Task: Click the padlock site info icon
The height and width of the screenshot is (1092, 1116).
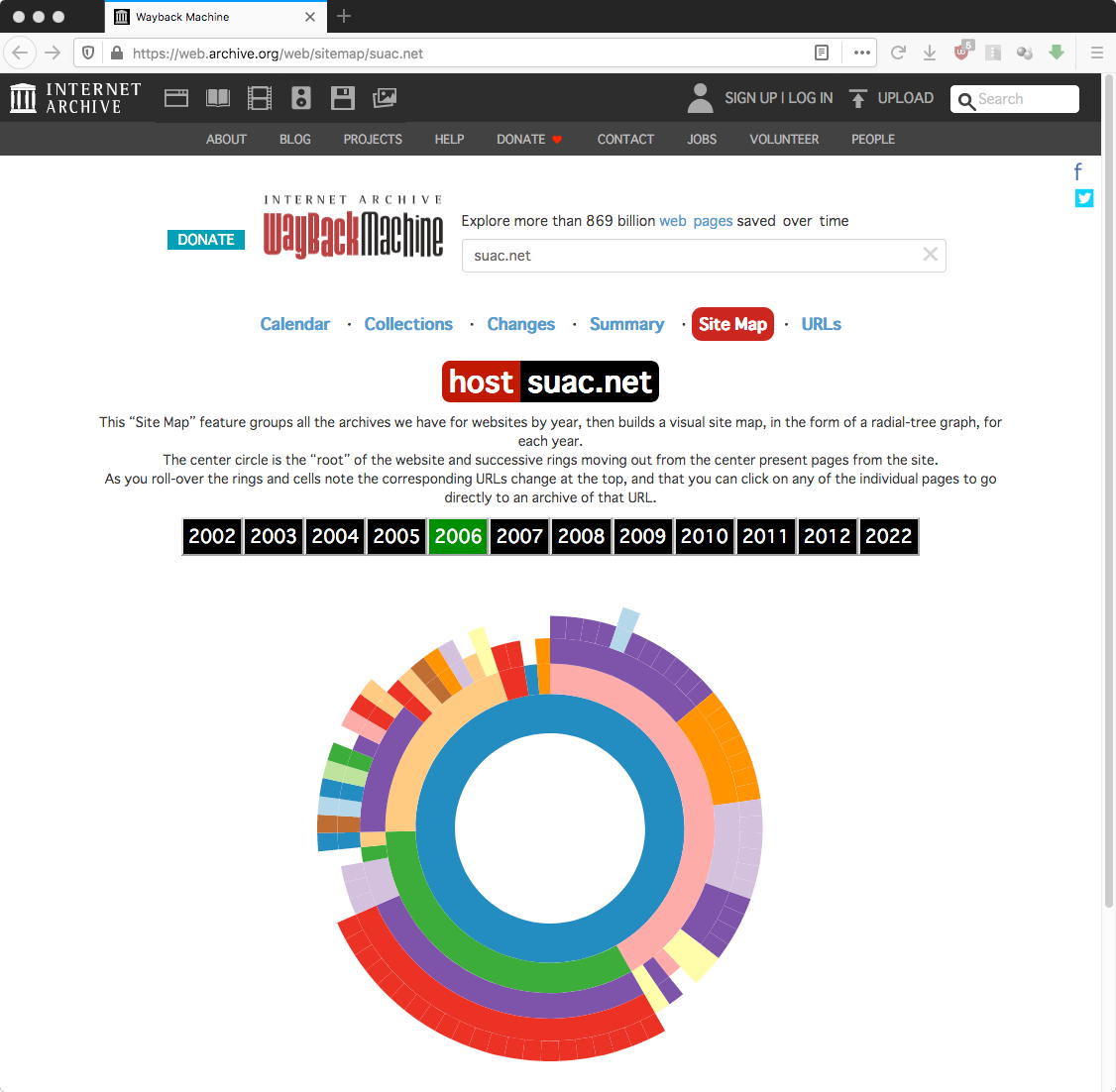Action: tap(117, 53)
